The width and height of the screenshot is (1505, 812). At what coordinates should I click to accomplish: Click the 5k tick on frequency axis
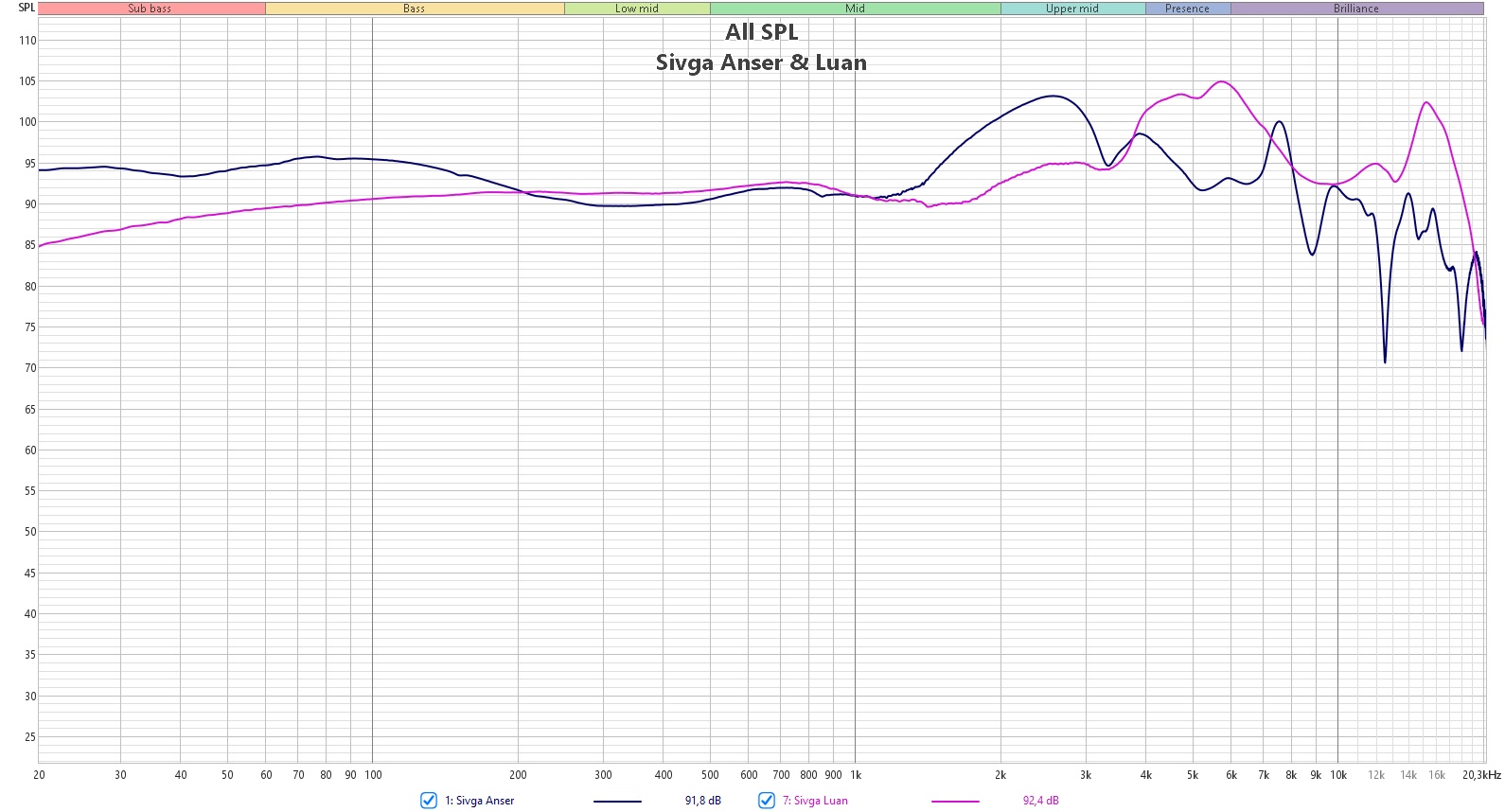point(1193,775)
